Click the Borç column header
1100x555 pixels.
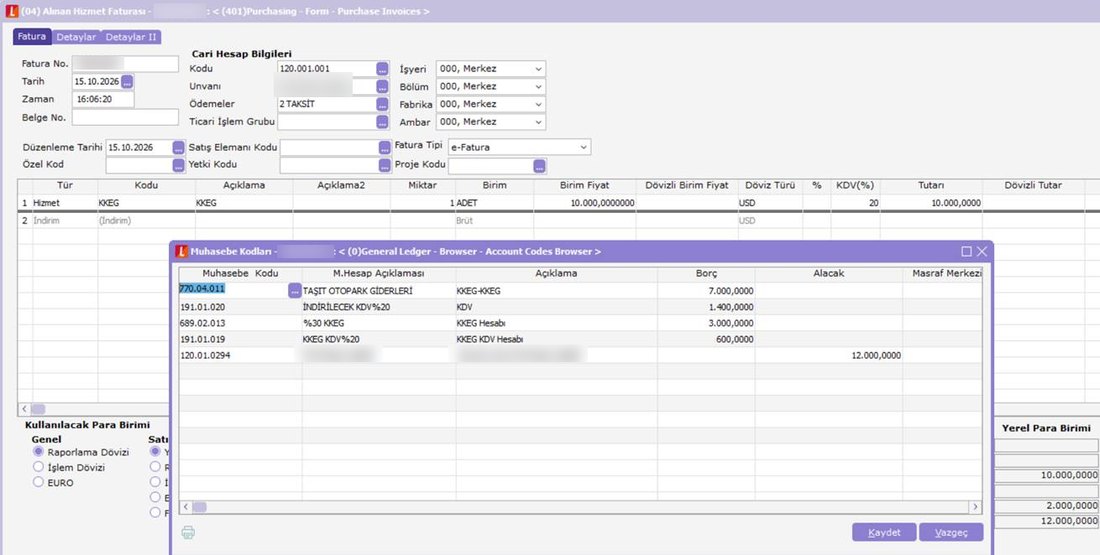pyautogui.click(x=706, y=274)
